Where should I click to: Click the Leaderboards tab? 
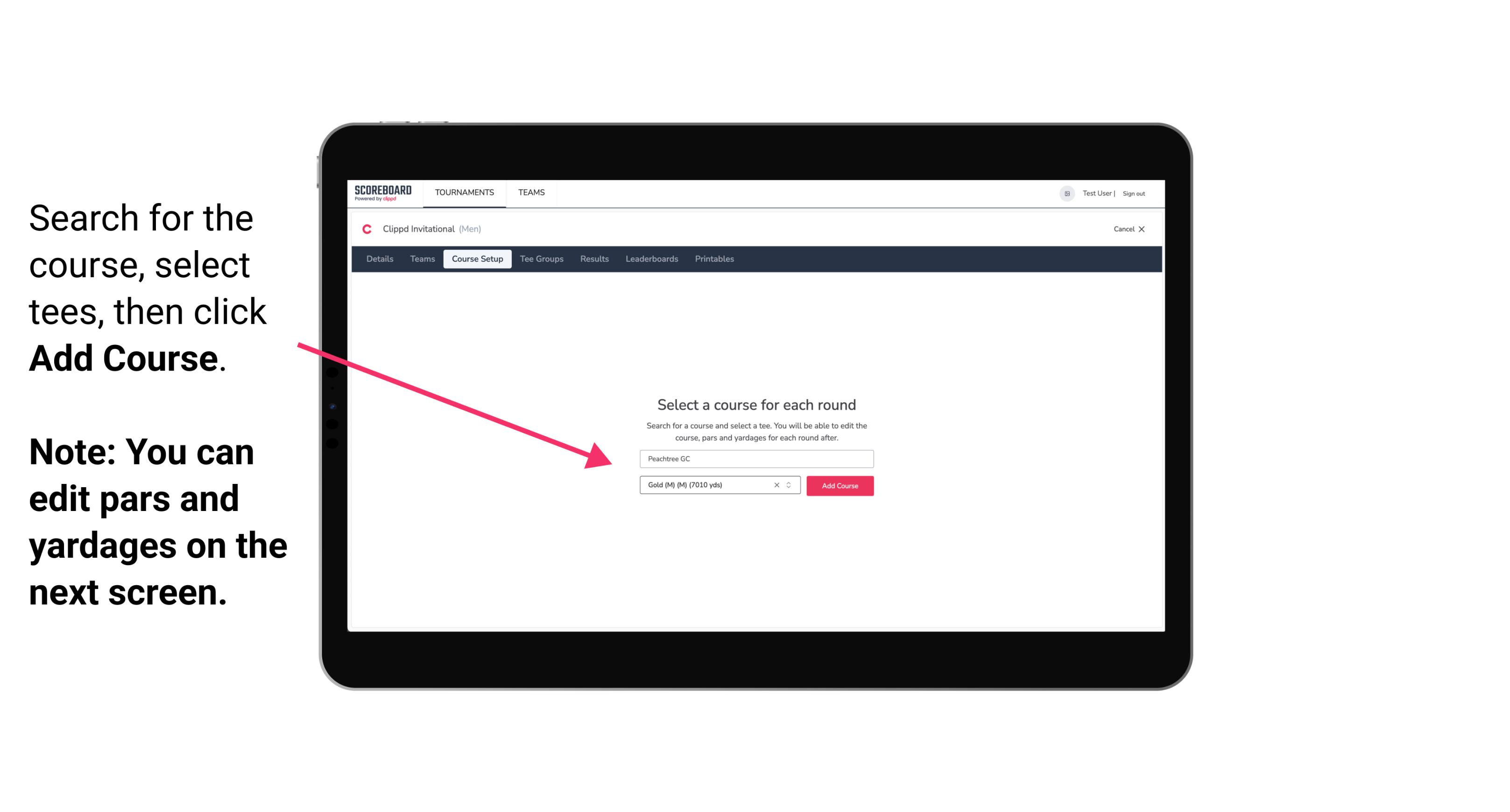(651, 259)
